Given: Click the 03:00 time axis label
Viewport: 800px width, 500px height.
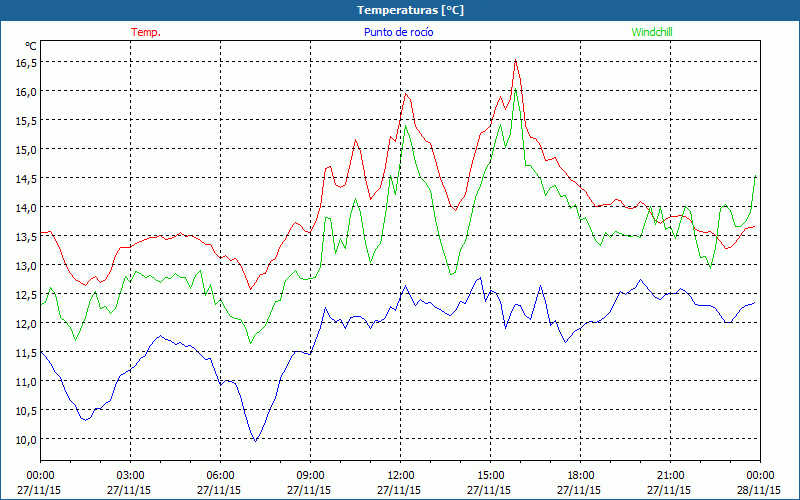Looking at the screenshot, I should 131,476.
